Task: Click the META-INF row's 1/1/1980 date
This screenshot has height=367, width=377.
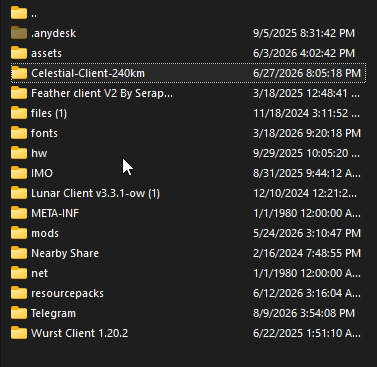Action: coord(307,213)
